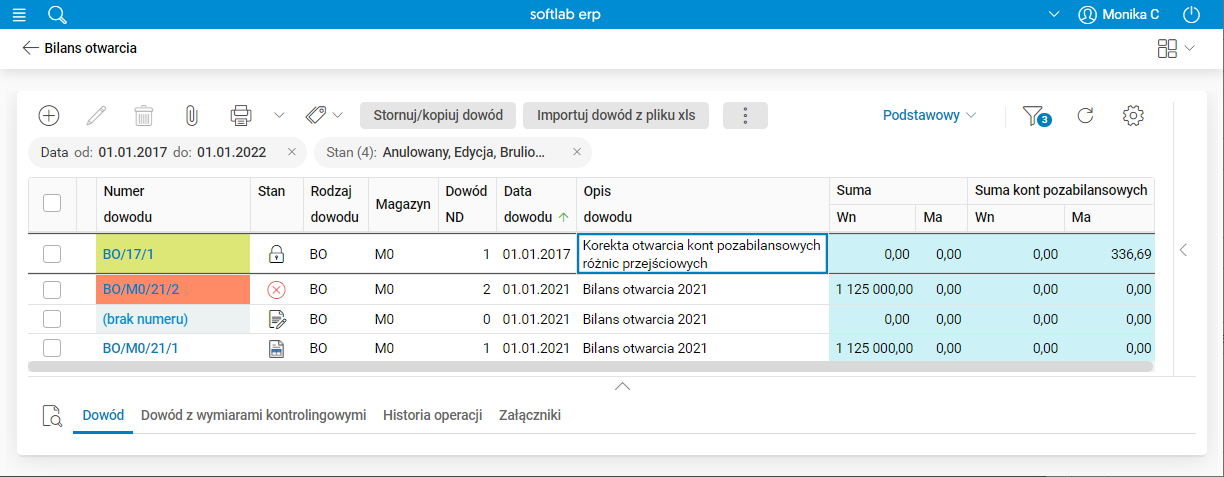This screenshot has width=1224, height=477.
Task: Click the Stan column header
Action: 277,203
